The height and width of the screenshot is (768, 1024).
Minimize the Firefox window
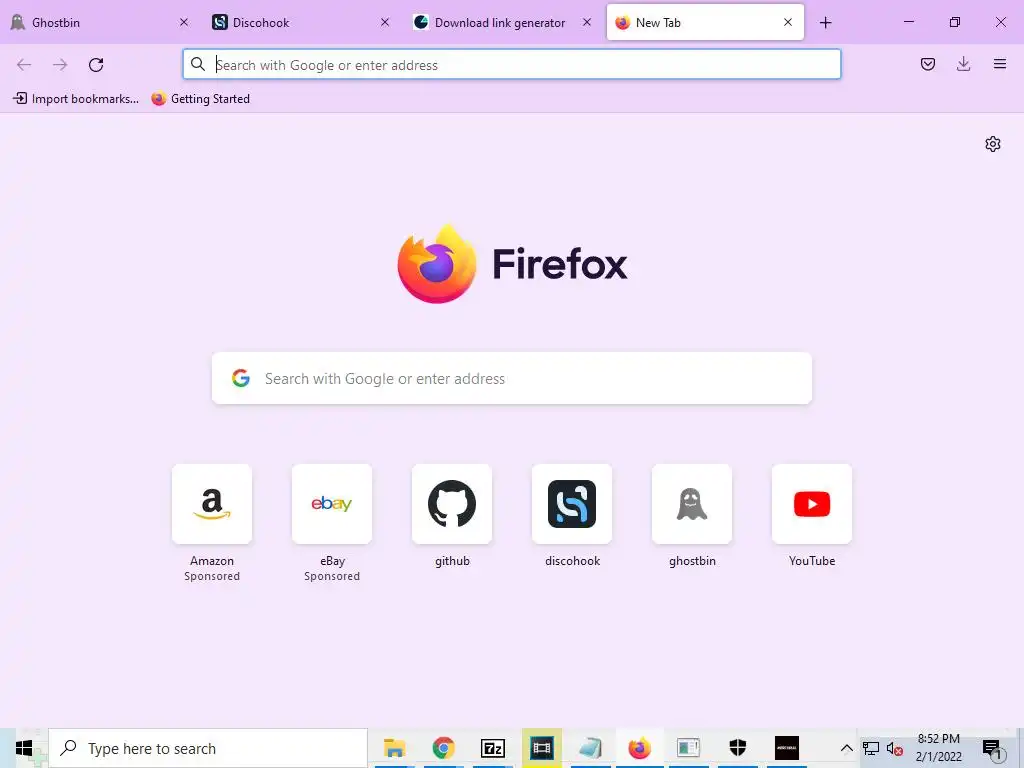pyautogui.click(x=908, y=22)
